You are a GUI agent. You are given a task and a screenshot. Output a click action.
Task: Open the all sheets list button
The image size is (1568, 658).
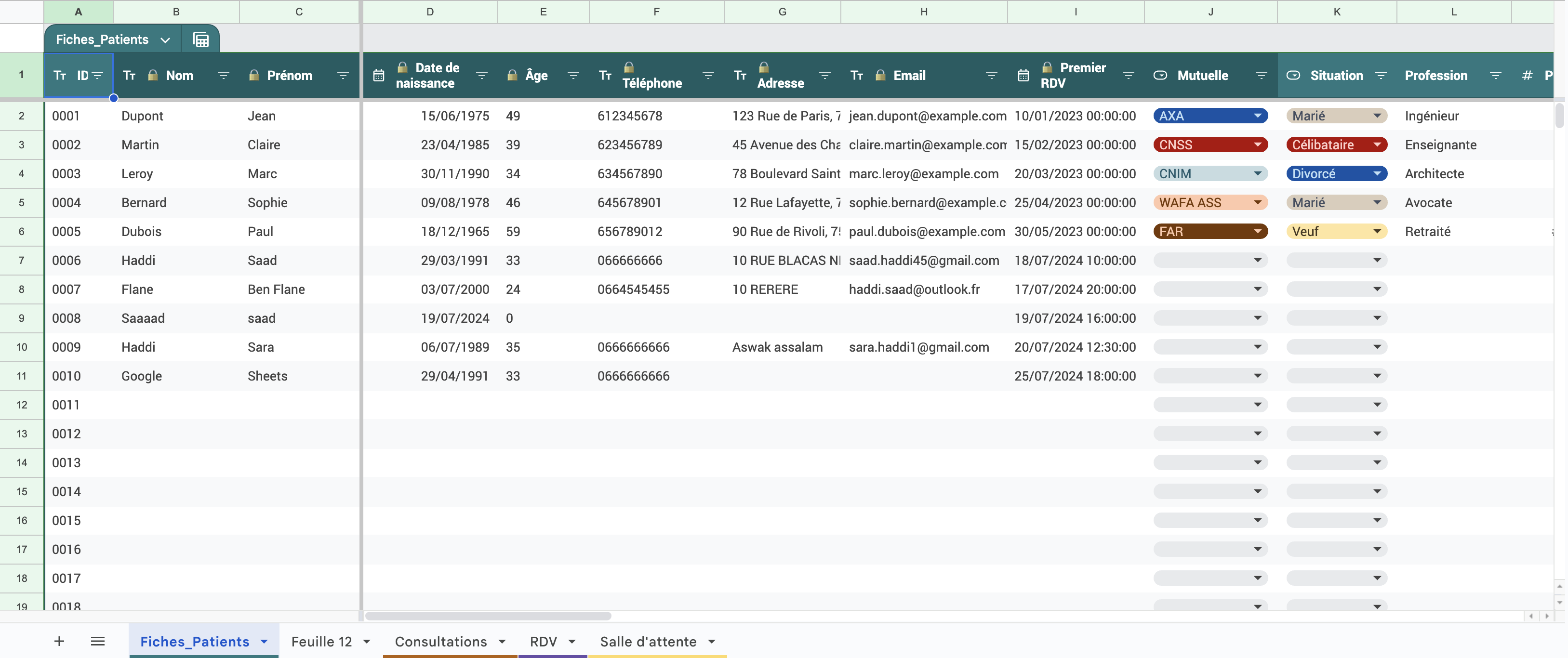[x=97, y=641]
